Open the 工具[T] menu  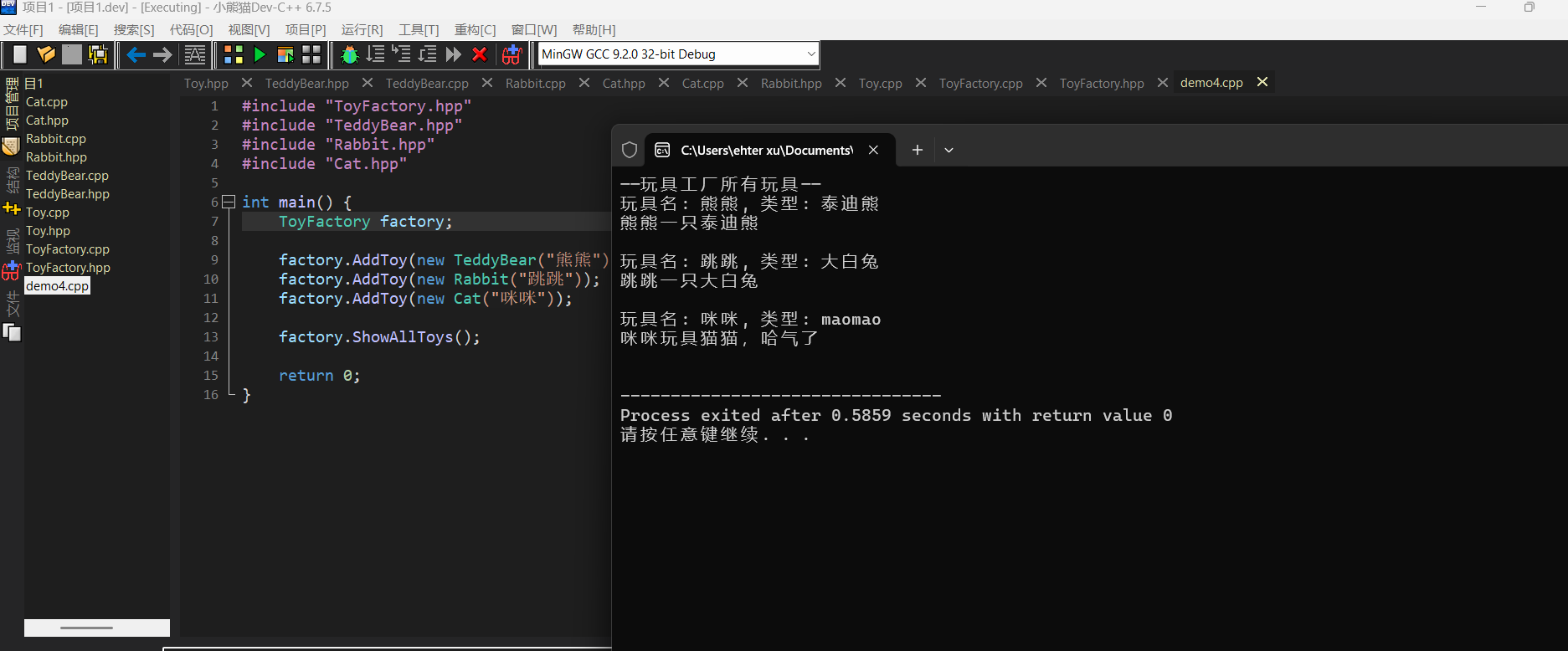pyautogui.click(x=419, y=30)
